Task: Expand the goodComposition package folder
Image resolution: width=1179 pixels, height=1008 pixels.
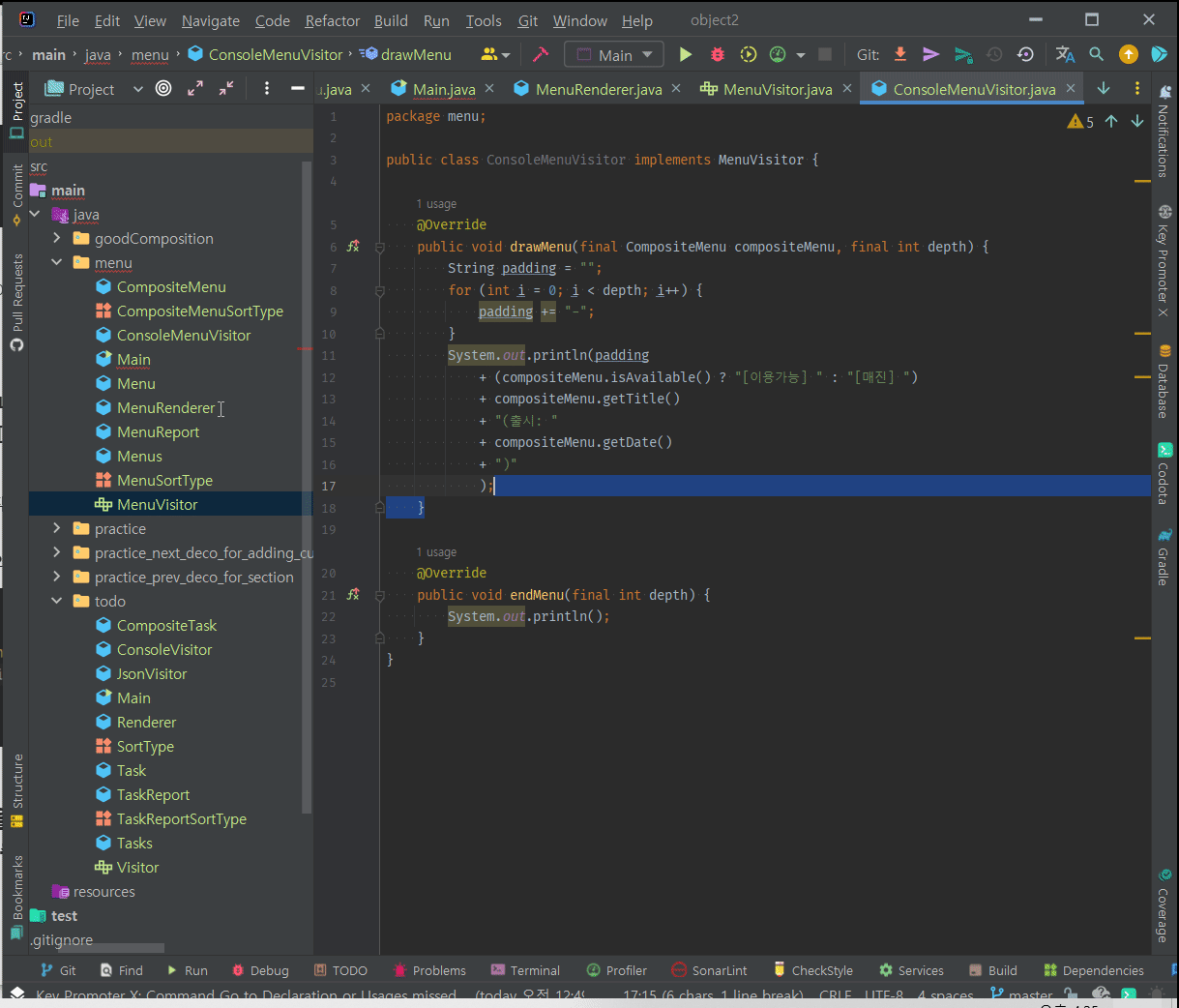Action: click(57, 238)
